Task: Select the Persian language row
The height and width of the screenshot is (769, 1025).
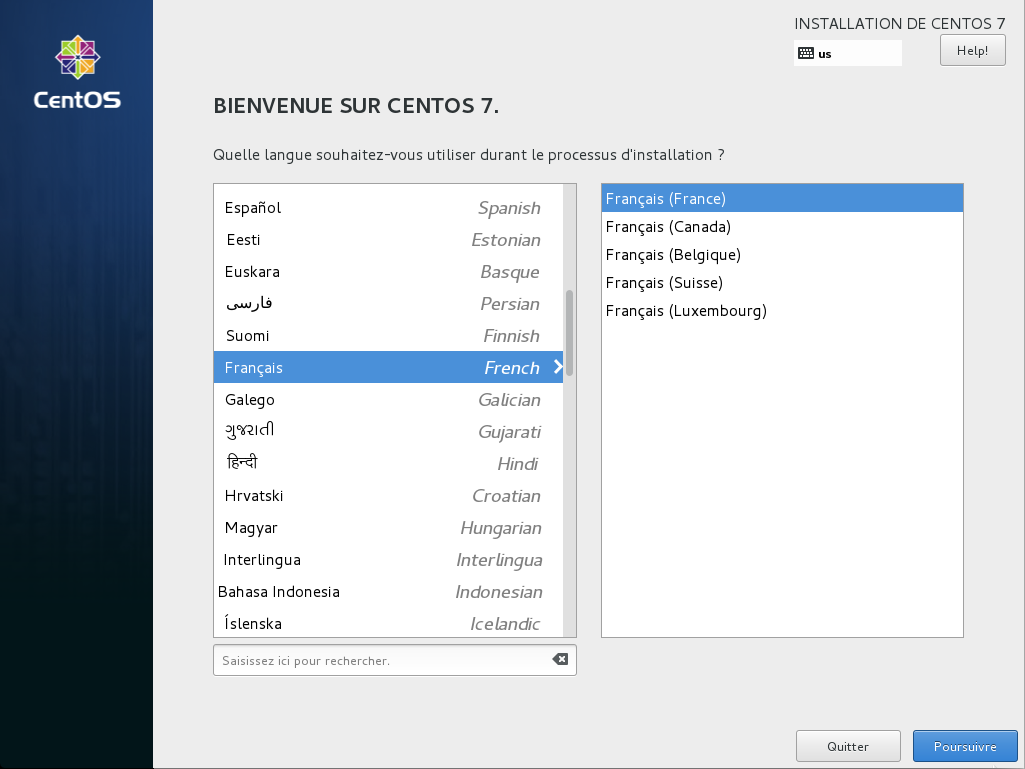Action: coord(388,304)
